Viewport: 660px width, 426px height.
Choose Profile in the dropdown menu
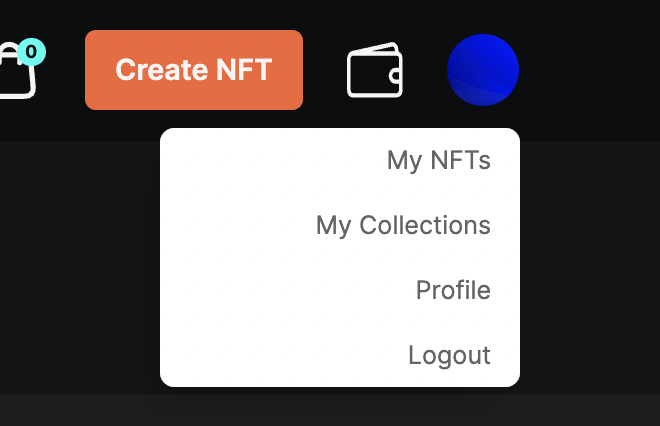453,290
